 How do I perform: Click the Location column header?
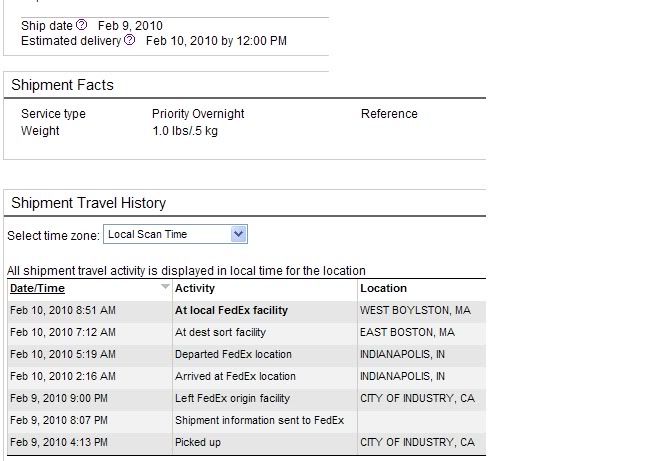[x=383, y=288]
